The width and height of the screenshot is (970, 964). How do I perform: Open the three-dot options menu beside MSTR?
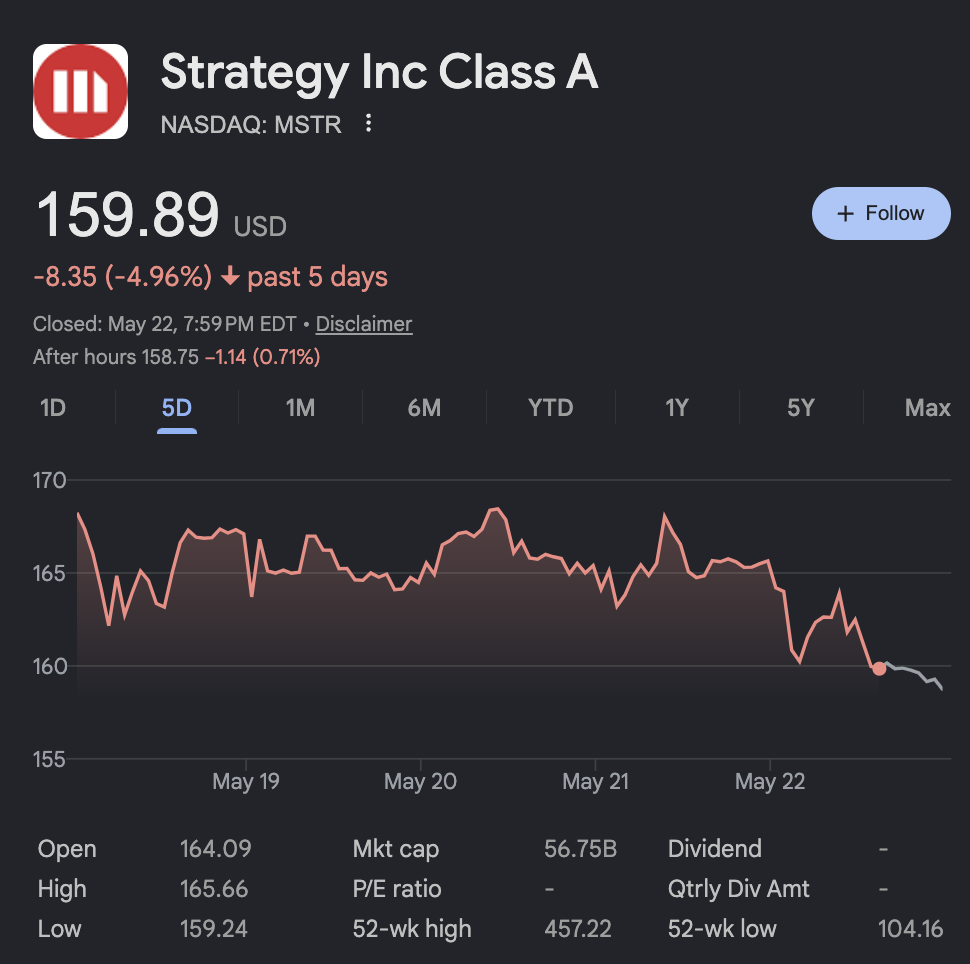point(368,123)
